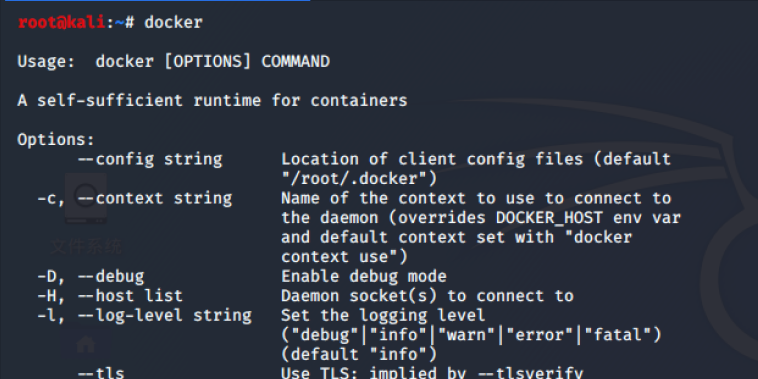Image resolution: width=758 pixels, height=379 pixels.
Task: Click the 文件系统 desktop icon label
Action: point(86,247)
